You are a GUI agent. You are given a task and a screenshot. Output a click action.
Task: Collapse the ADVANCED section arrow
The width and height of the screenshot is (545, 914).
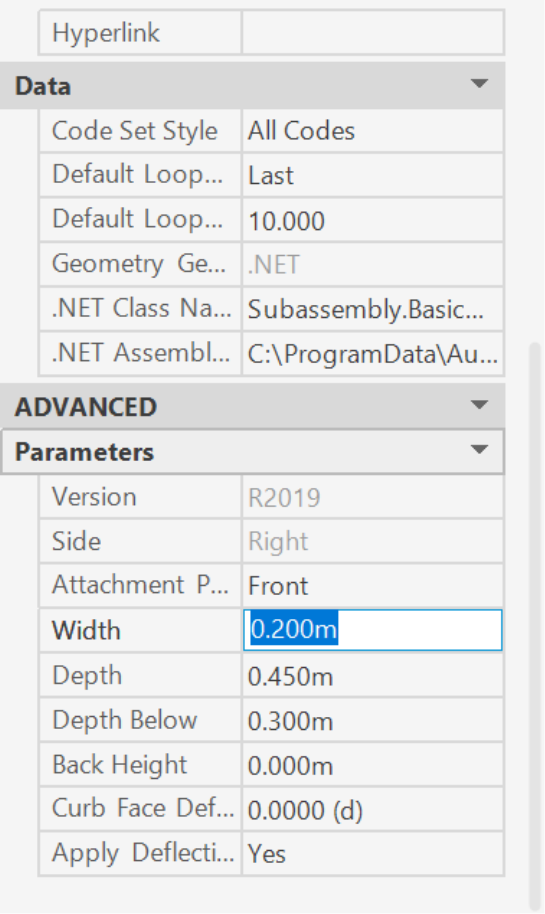(479, 405)
